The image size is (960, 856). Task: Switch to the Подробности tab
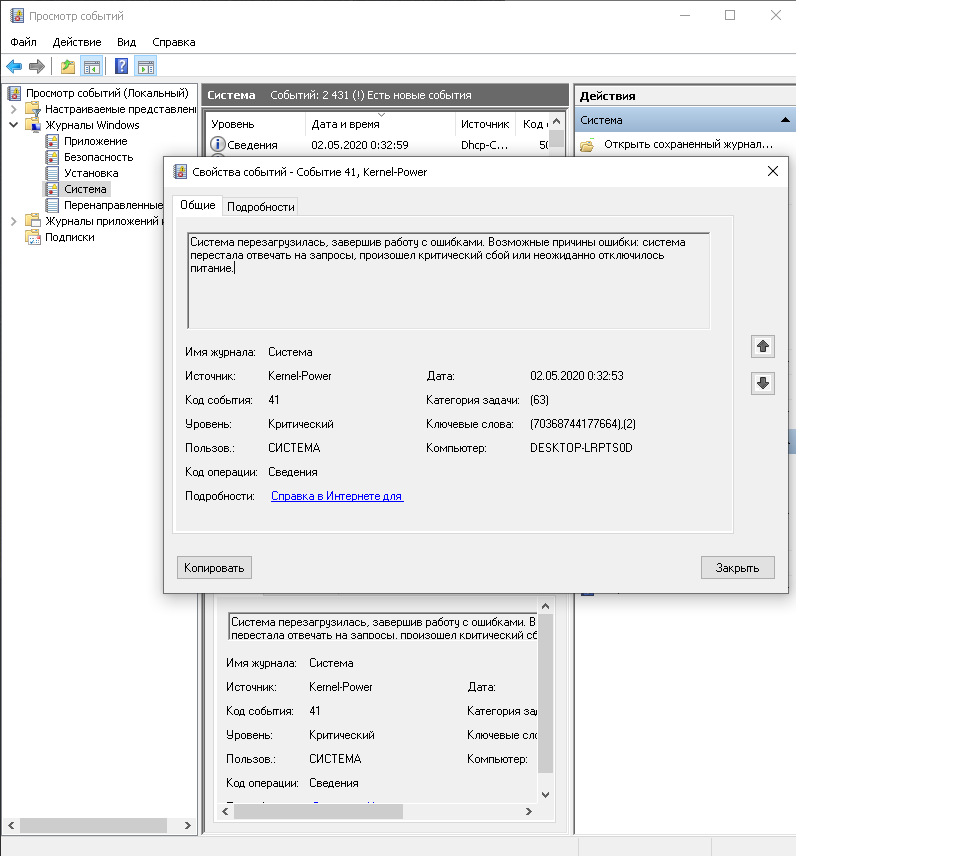pos(261,207)
